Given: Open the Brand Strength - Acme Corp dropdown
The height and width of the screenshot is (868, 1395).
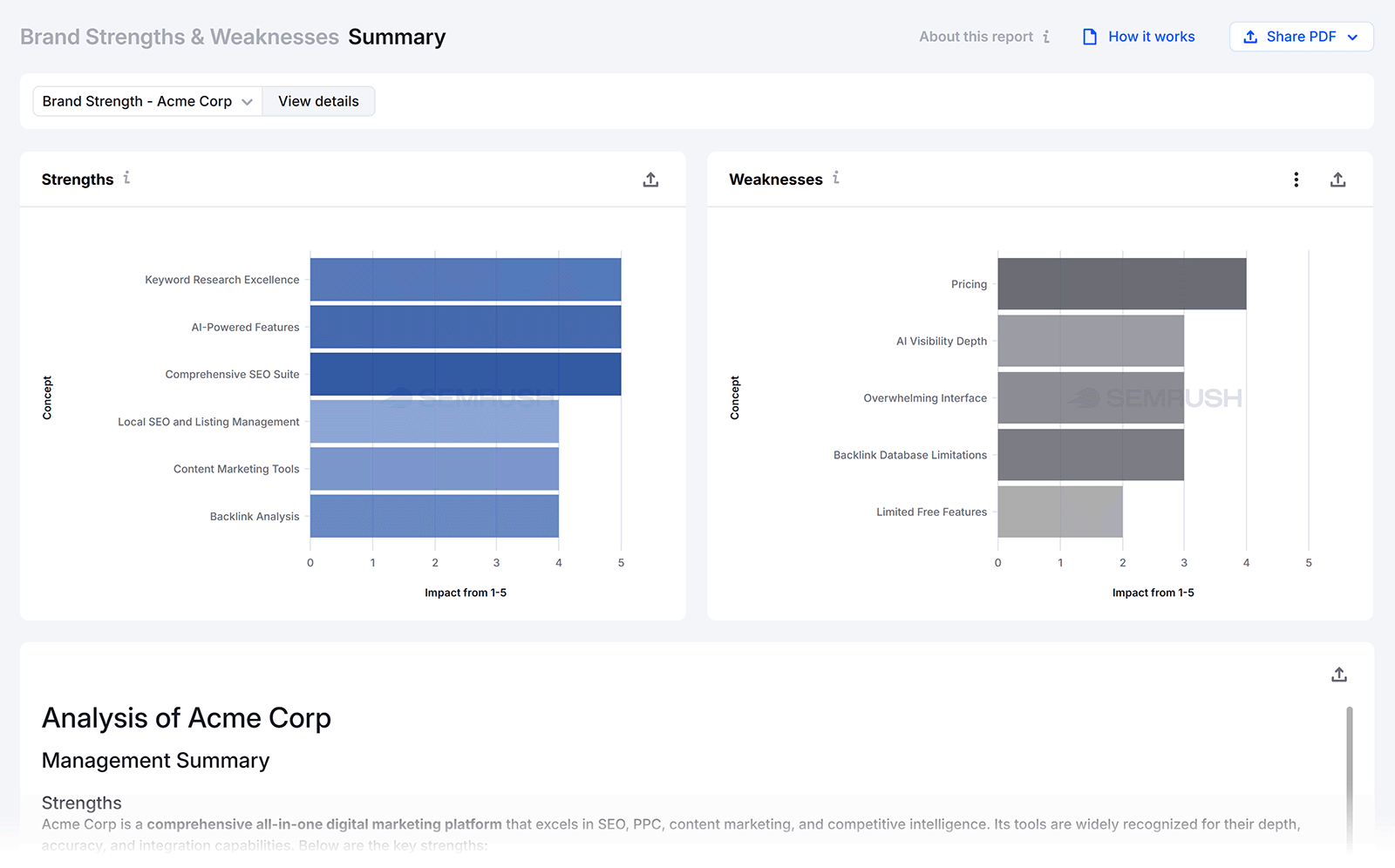Looking at the screenshot, I should [x=147, y=101].
